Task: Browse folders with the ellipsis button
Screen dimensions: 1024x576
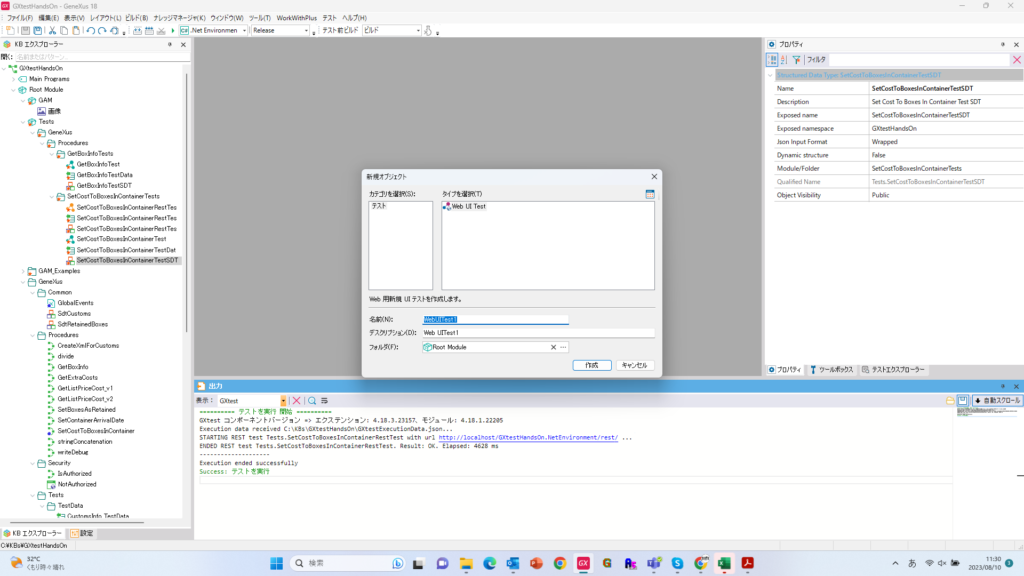Action: point(564,347)
